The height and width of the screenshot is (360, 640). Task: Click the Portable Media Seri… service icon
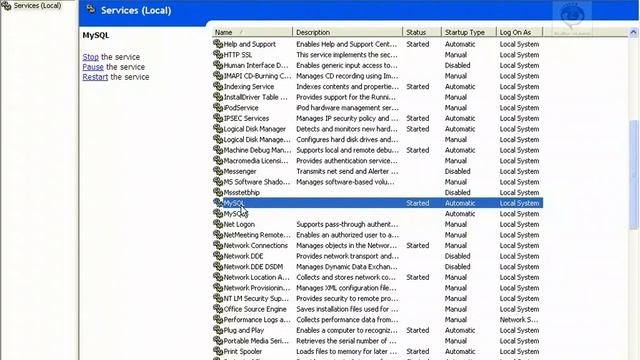click(x=218, y=341)
